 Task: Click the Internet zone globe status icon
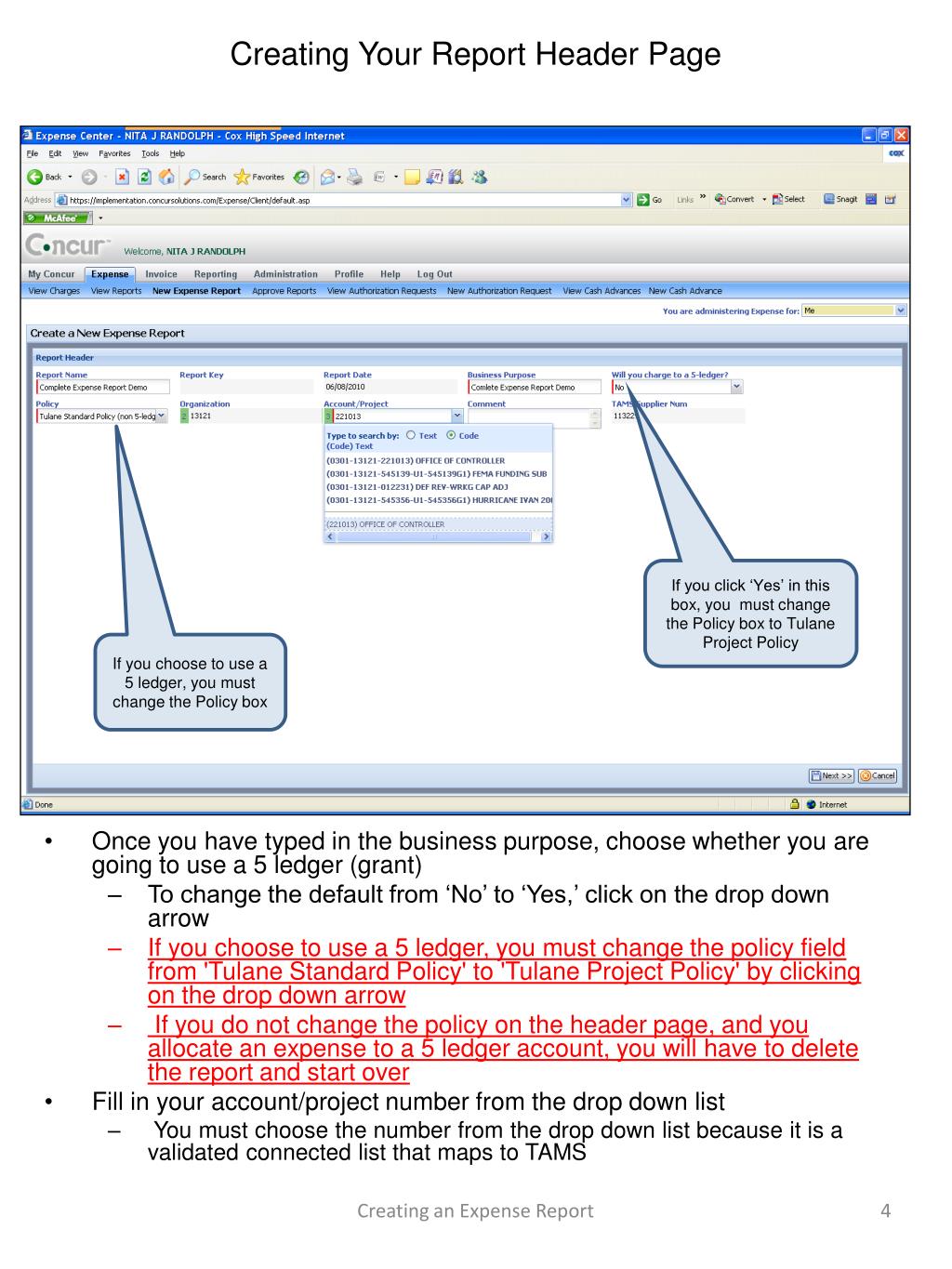point(812,805)
